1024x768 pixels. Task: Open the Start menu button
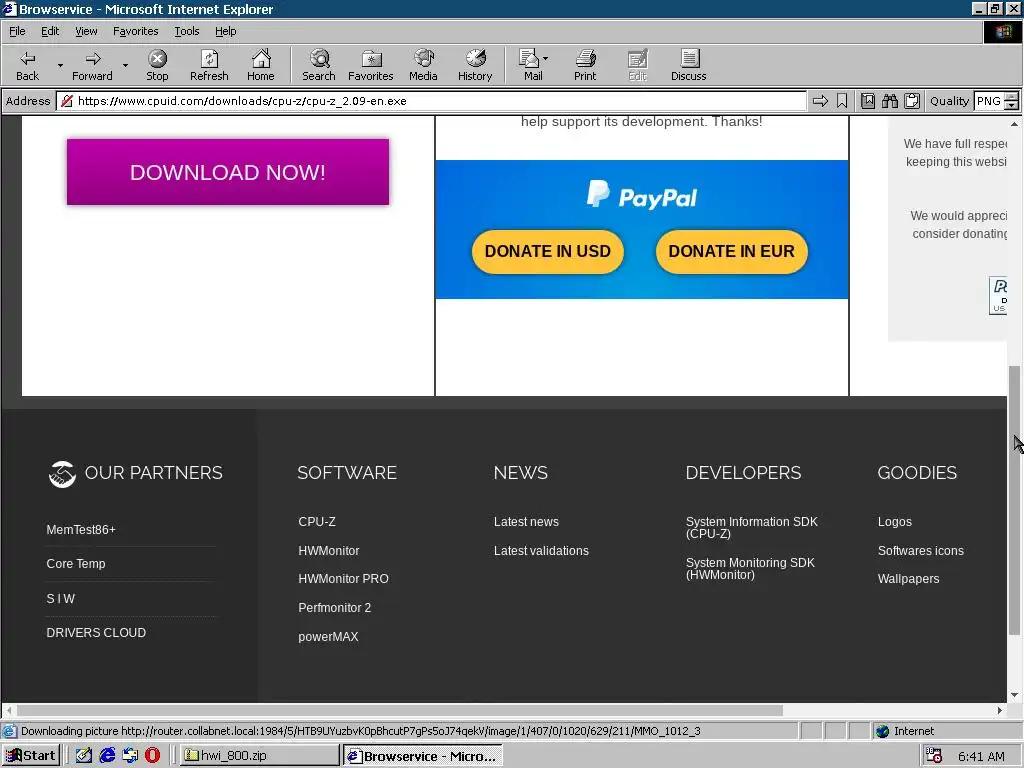coord(31,756)
